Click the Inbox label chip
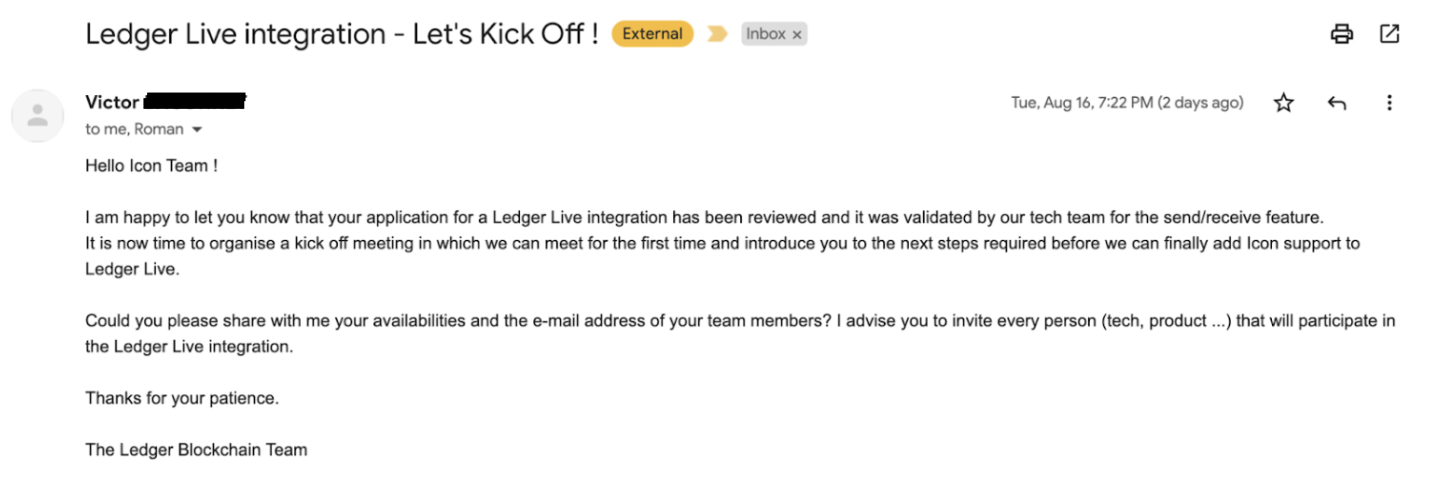Image resolution: width=1446 pixels, height=496 pixels. pos(766,34)
